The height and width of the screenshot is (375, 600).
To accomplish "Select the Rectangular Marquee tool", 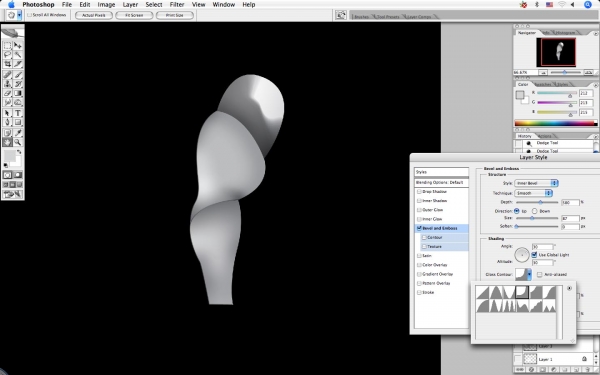I will click(x=7, y=46).
